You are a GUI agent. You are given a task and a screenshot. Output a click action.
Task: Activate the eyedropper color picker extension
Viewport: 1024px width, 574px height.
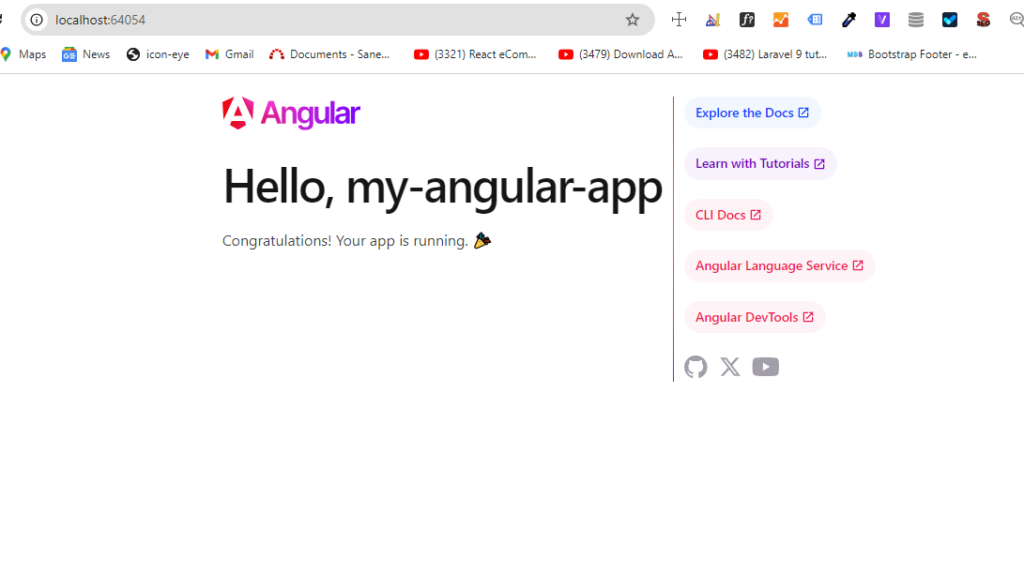[x=848, y=20]
